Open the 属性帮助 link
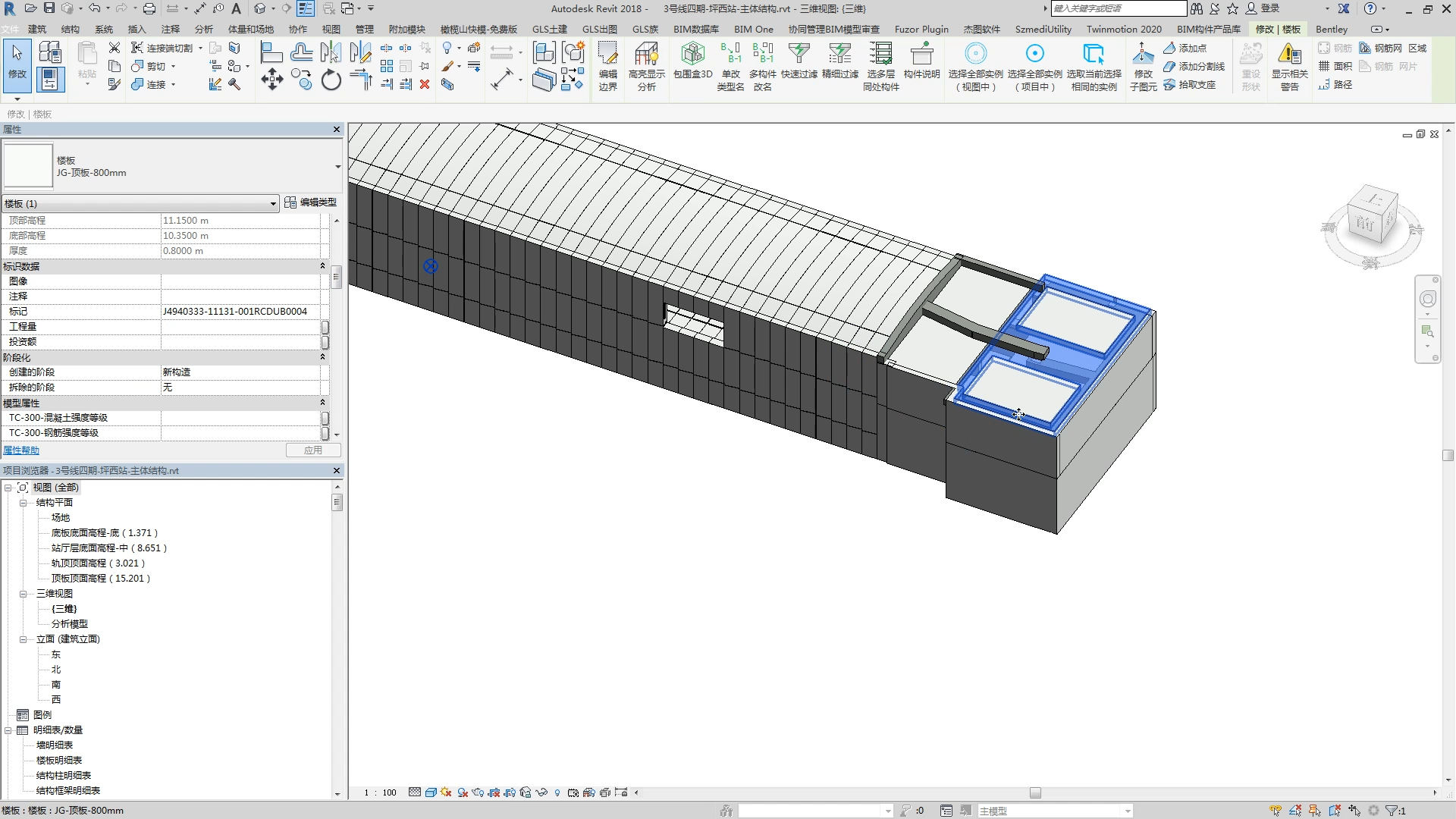This screenshot has width=1456, height=819. pyautogui.click(x=21, y=450)
